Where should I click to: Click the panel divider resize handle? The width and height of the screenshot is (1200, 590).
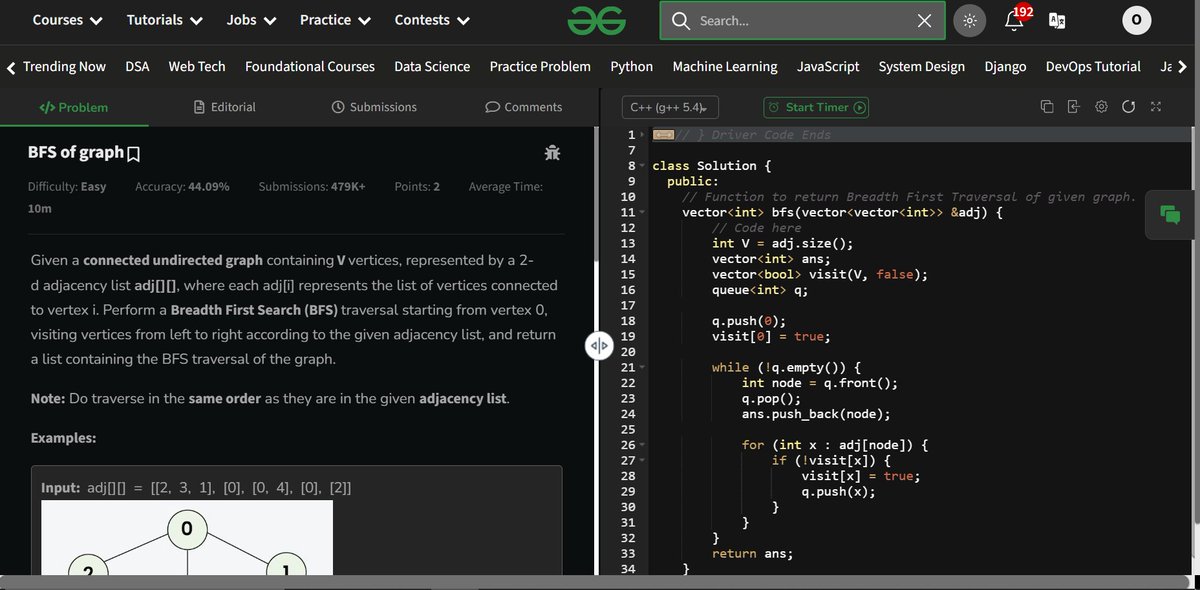tap(598, 346)
